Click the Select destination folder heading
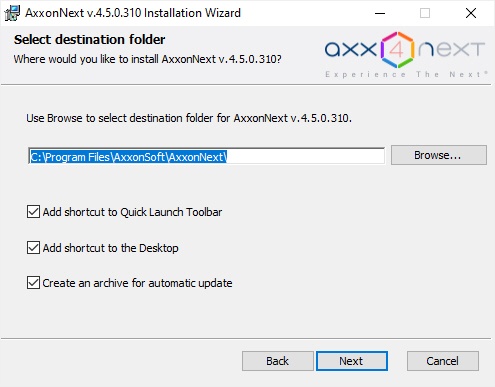The height and width of the screenshot is (387, 495). [90, 40]
